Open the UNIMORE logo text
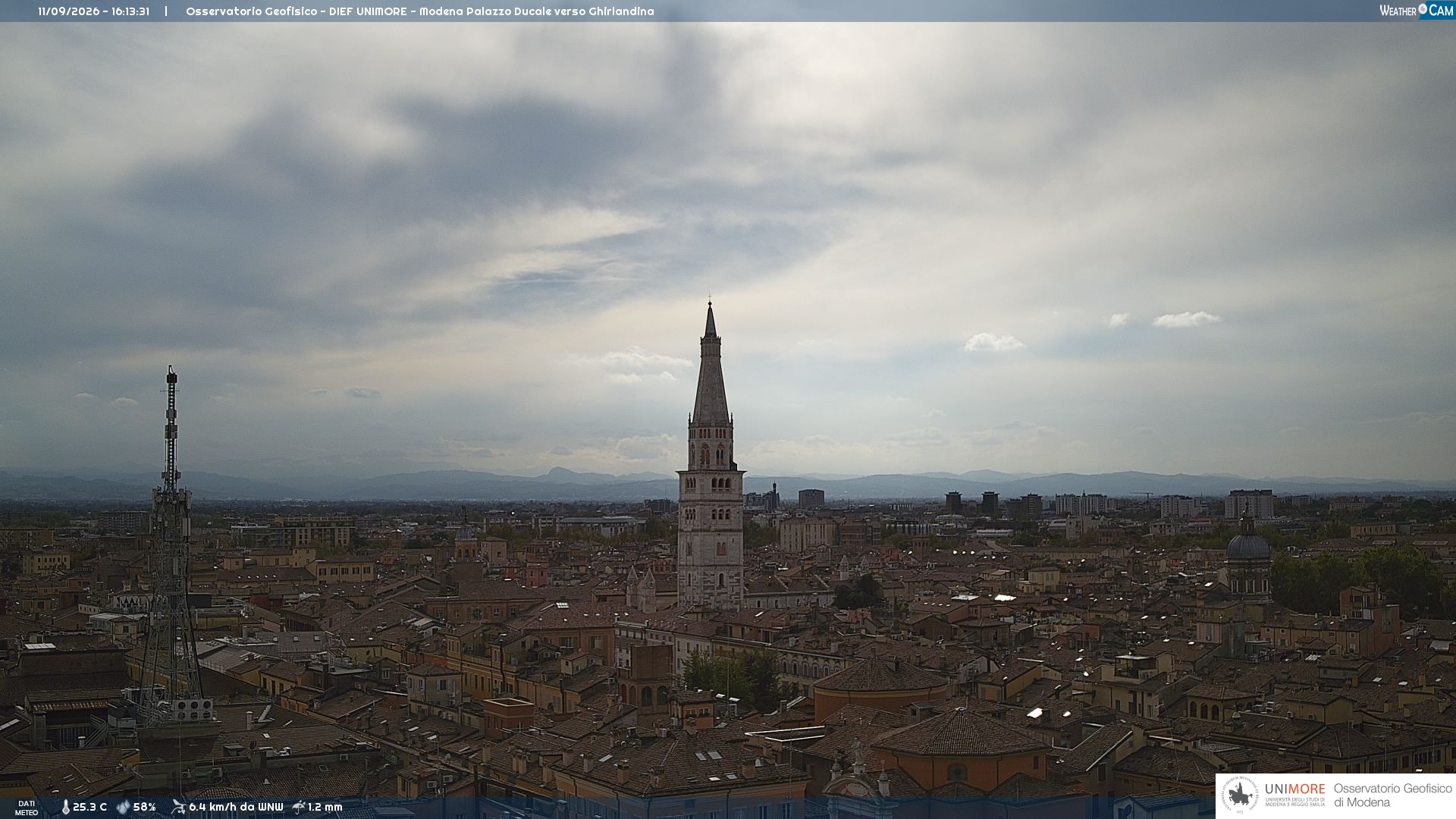 (1294, 789)
